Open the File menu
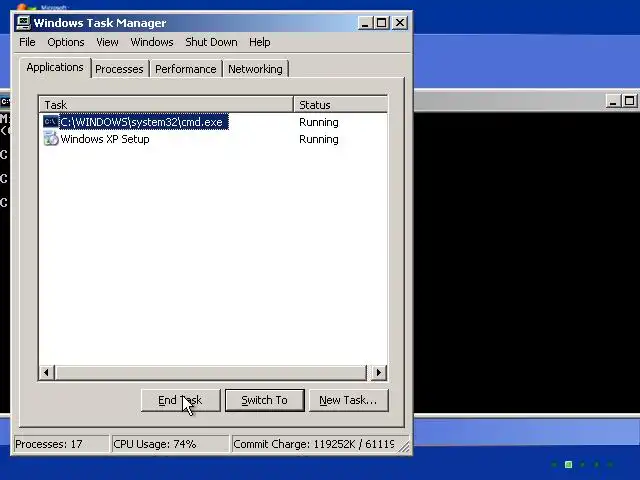 point(27,42)
